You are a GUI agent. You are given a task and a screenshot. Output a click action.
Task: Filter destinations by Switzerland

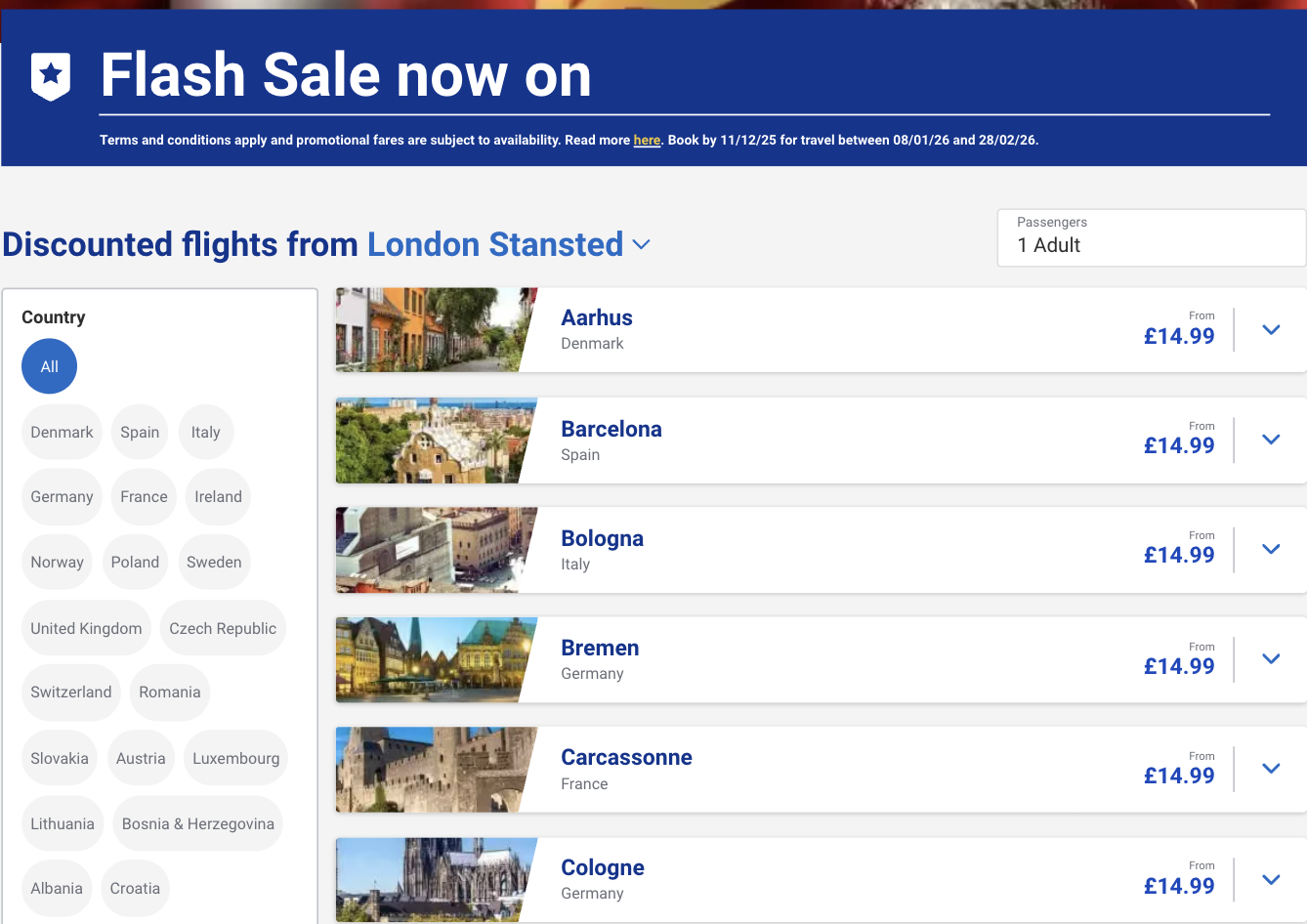pyautogui.click(x=70, y=692)
